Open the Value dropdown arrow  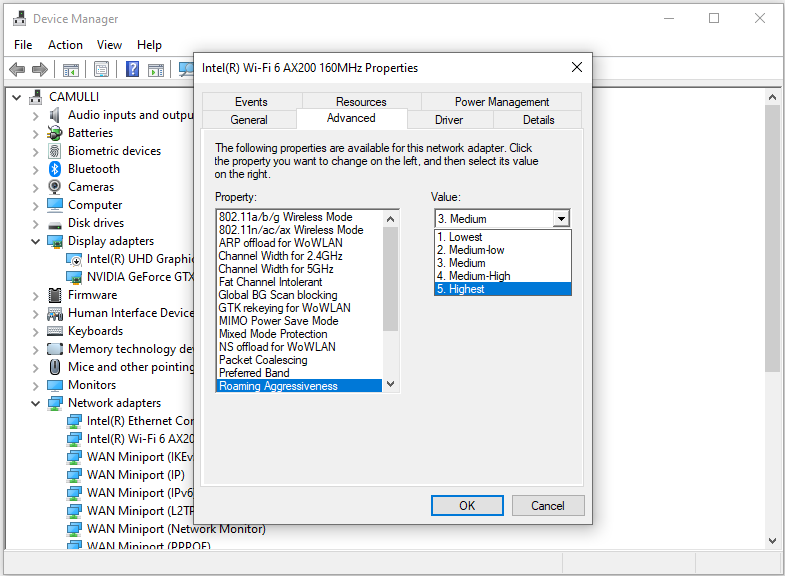click(x=561, y=219)
